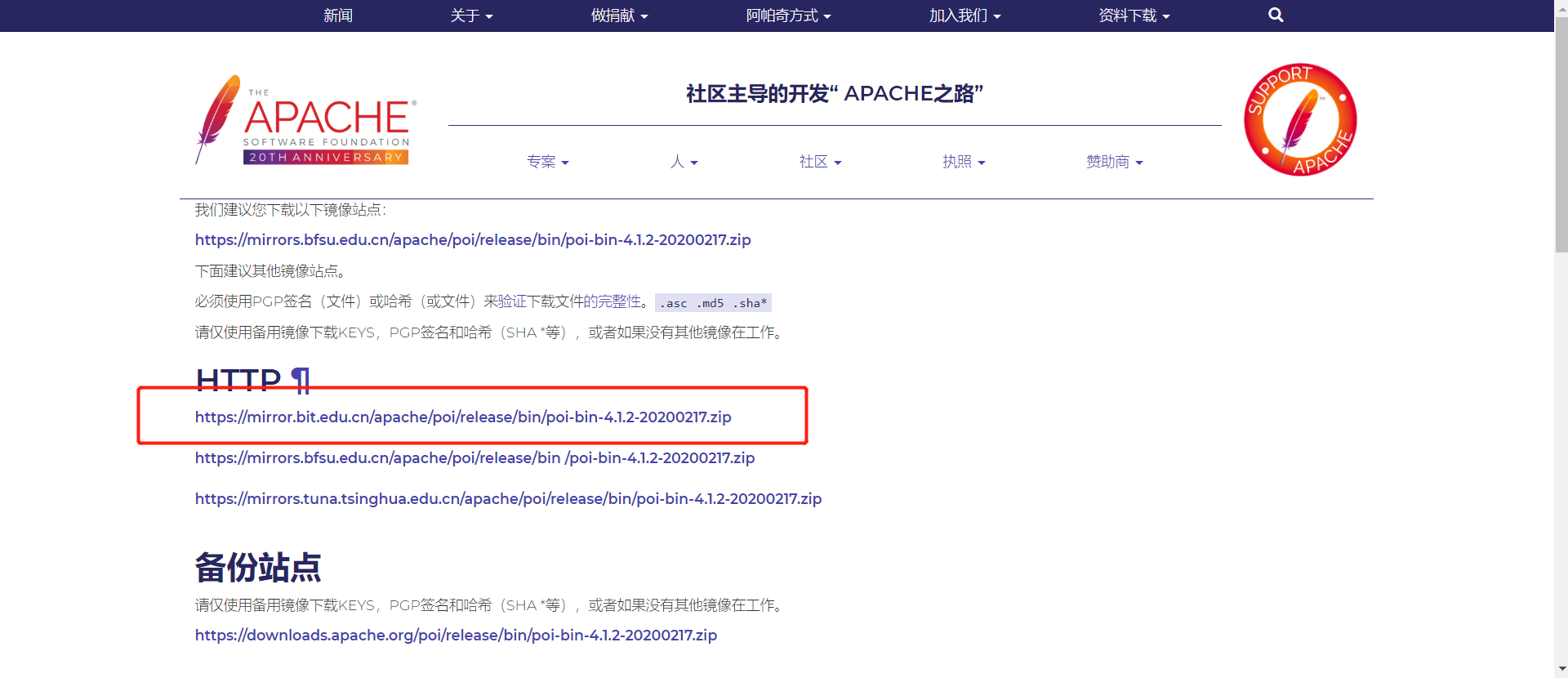Viewport: 1568px width, 678px height.
Task: Click the 社区主导的开发 APACHE之路 heading
Action: [835, 93]
